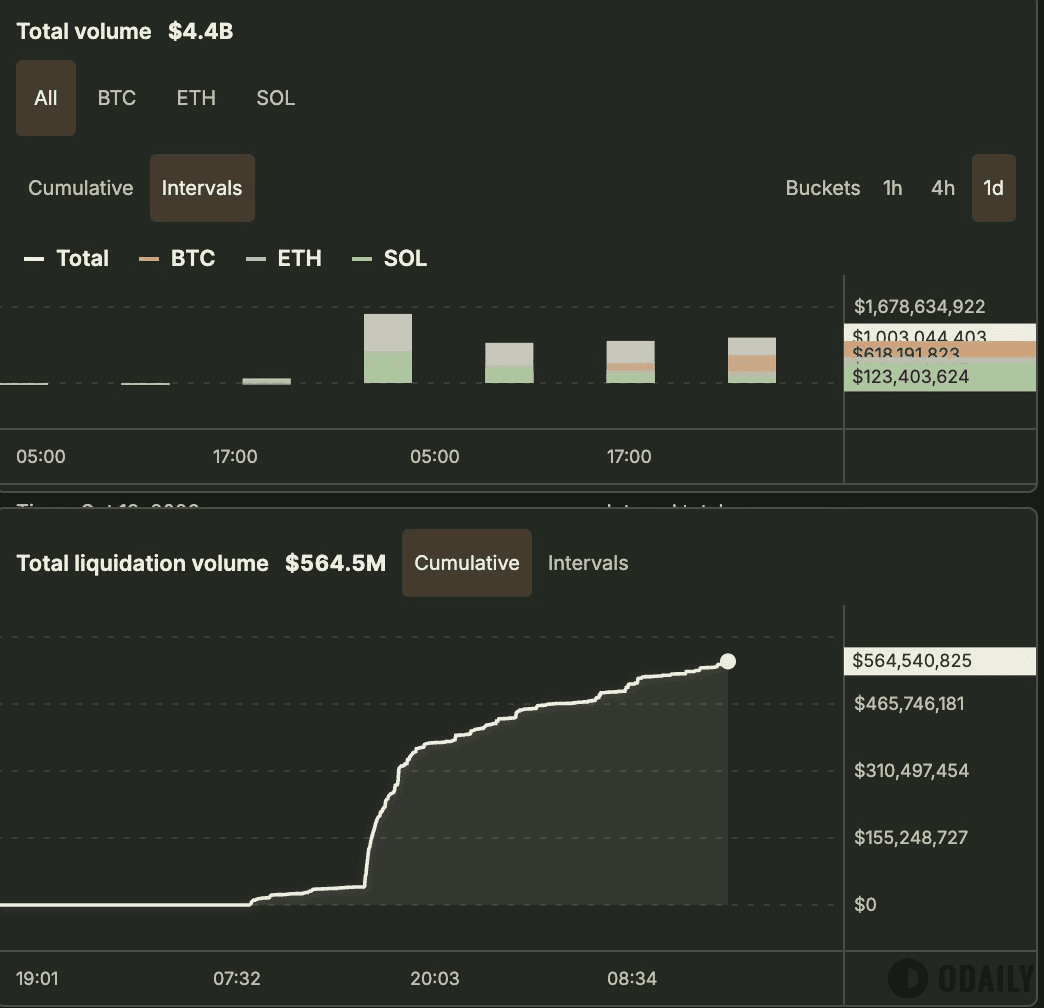Click the 08:34 time axis label

(x=632, y=978)
